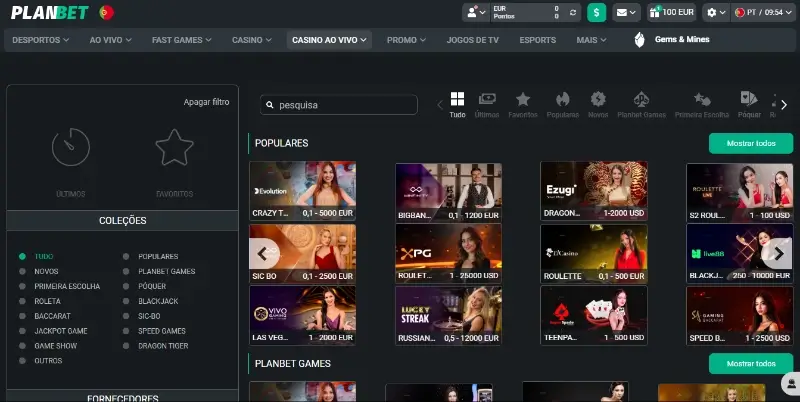
Task: Click the Tudo grid icon filter
Action: pos(457,104)
